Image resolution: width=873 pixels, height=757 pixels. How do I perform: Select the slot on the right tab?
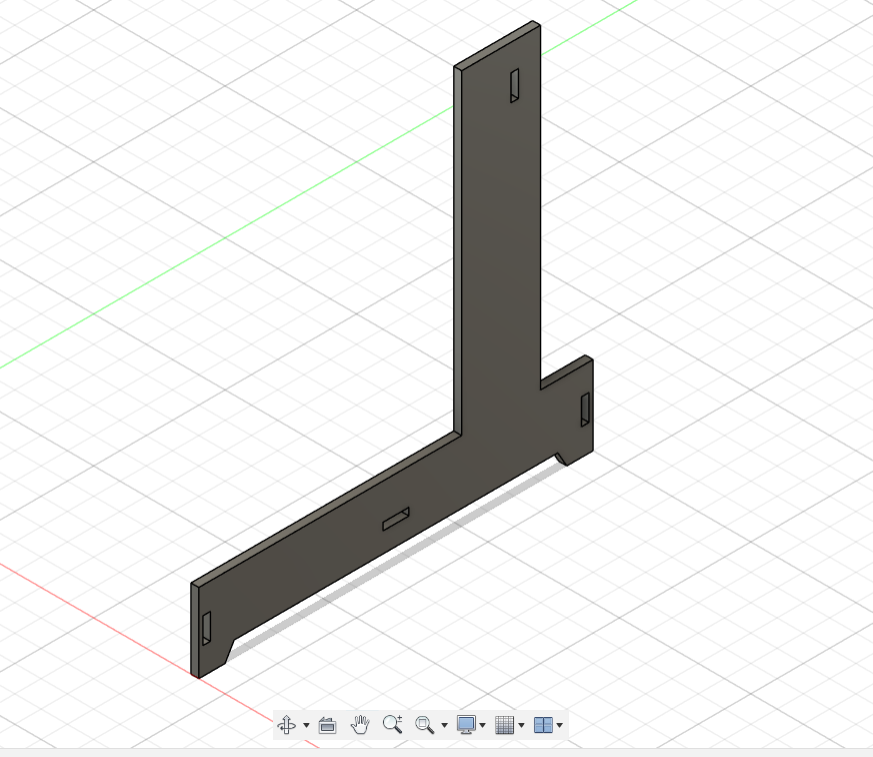[585, 410]
